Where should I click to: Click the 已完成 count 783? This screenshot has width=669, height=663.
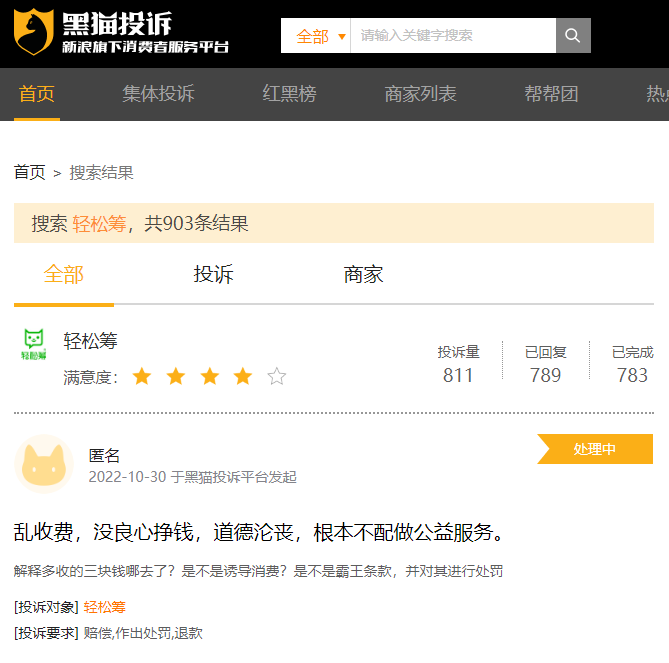click(632, 375)
